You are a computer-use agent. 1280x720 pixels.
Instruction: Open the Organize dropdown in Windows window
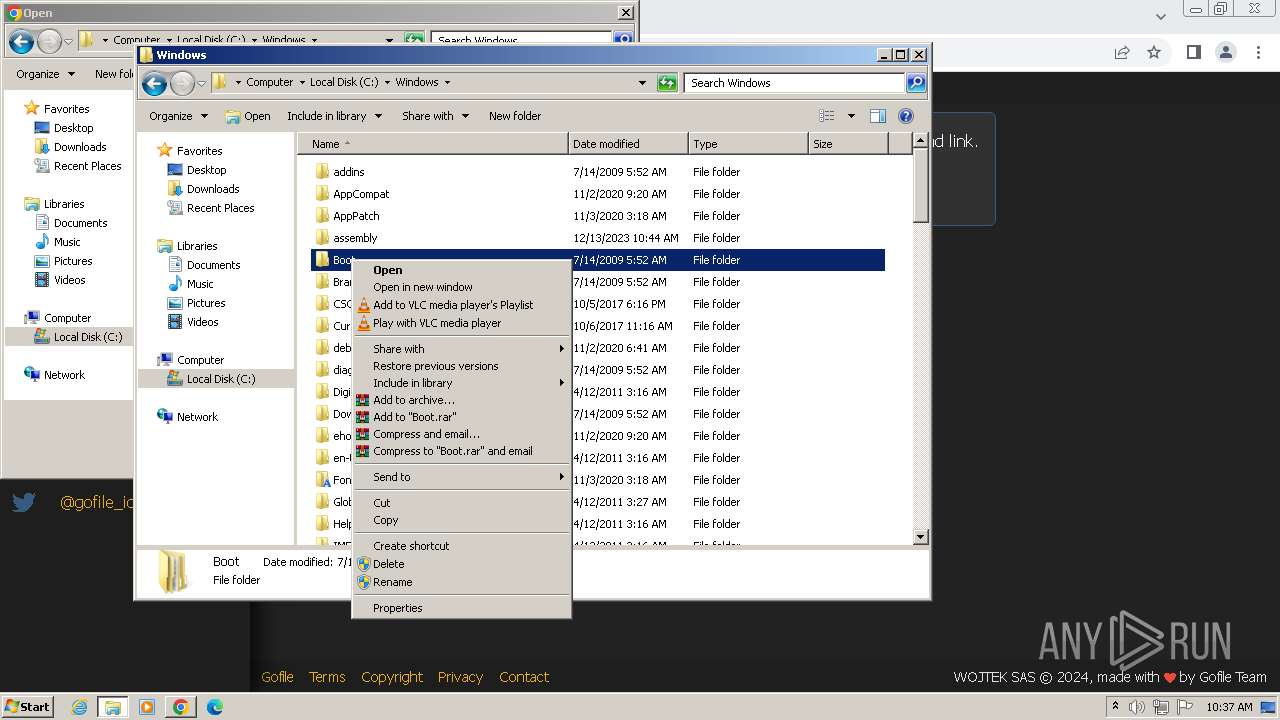178,116
